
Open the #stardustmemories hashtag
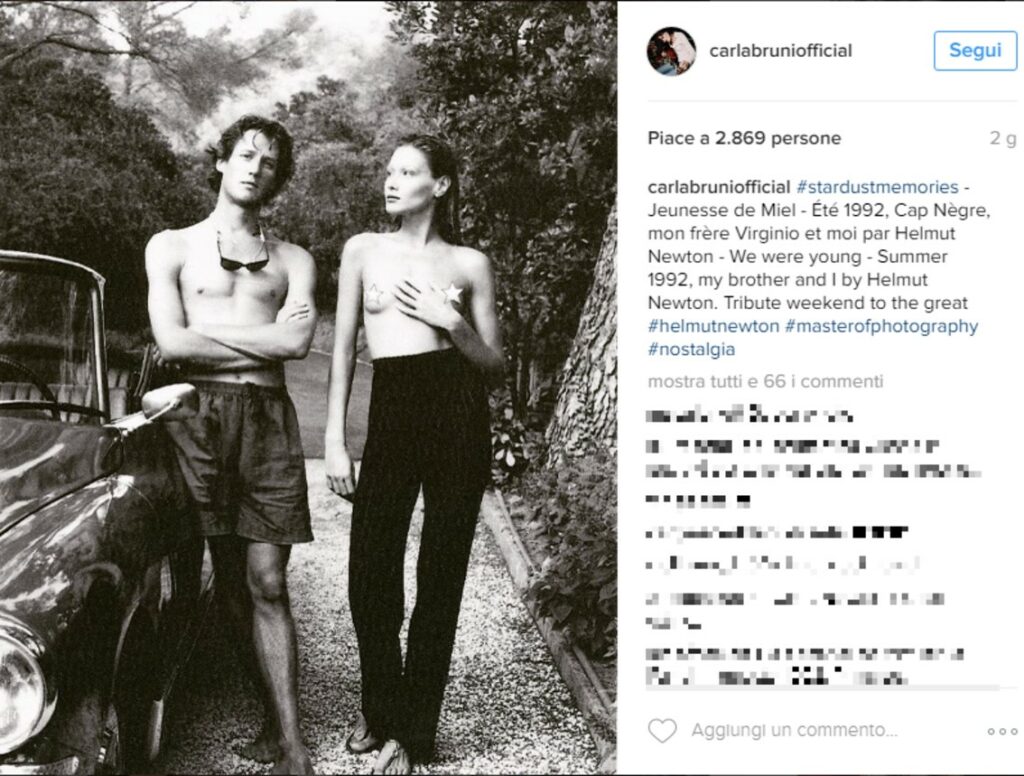click(877, 187)
